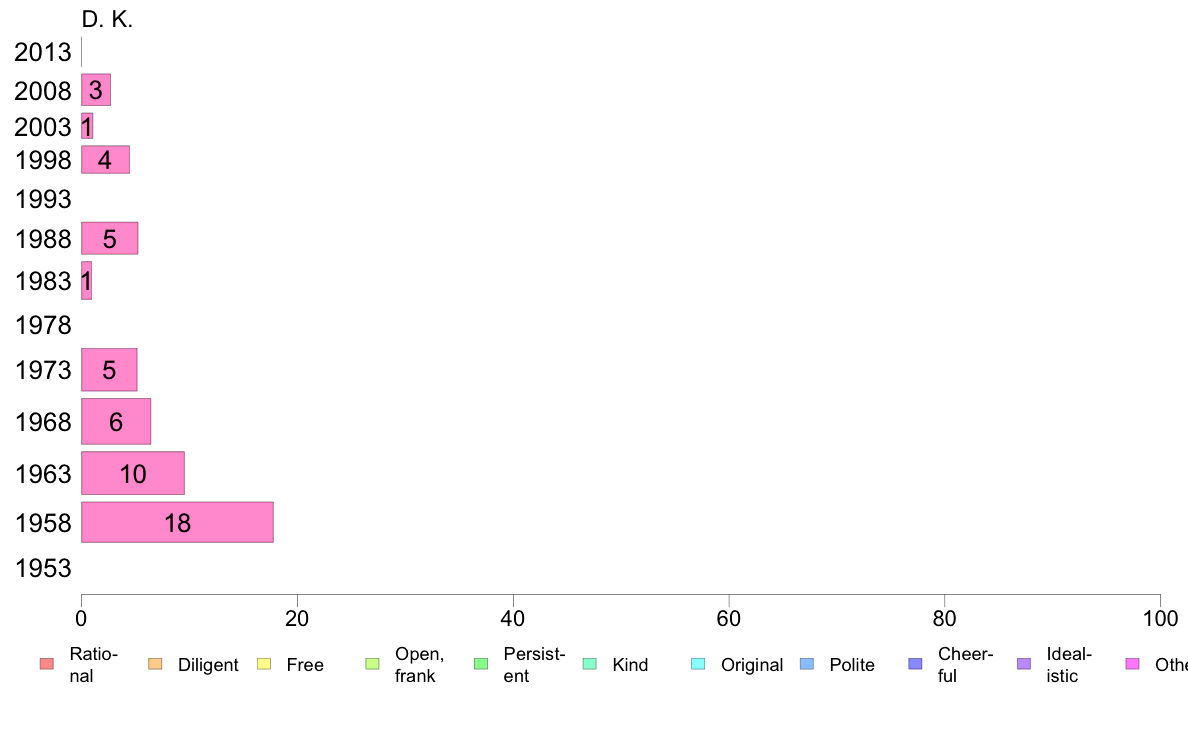The image size is (1188, 736).
Task: Click the Idealistic legend purple swatch
Action: pos(1024,664)
